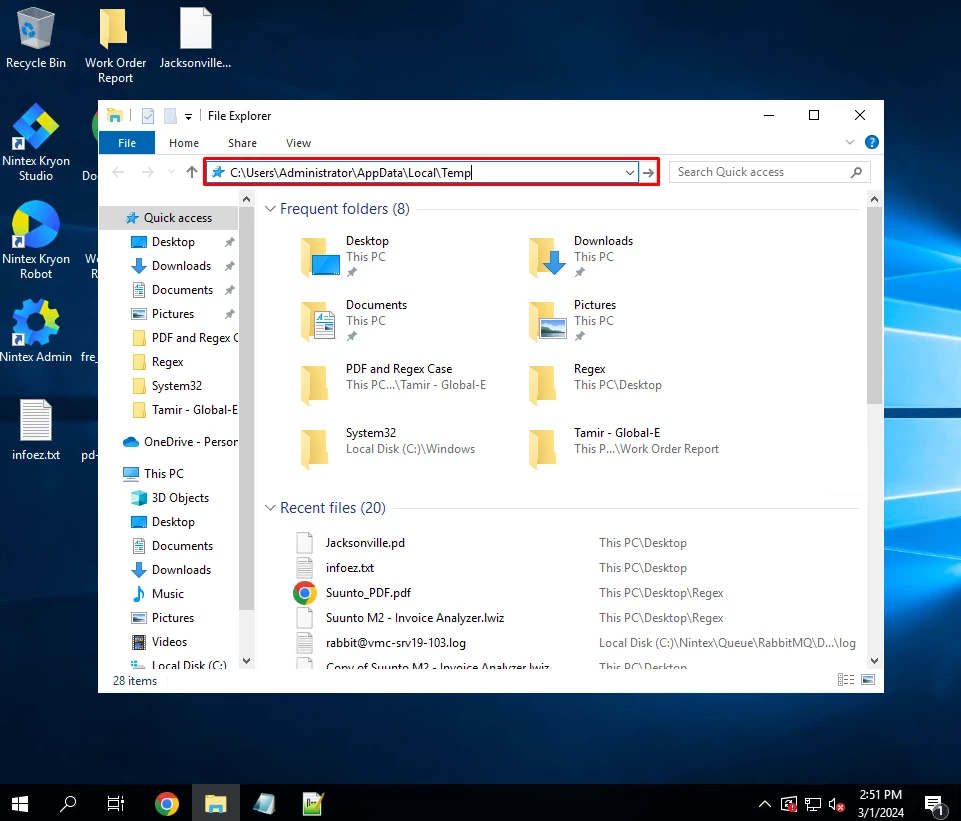
Task: Open the Desktop frequent folder icon
Action: [x=319, y=257]
